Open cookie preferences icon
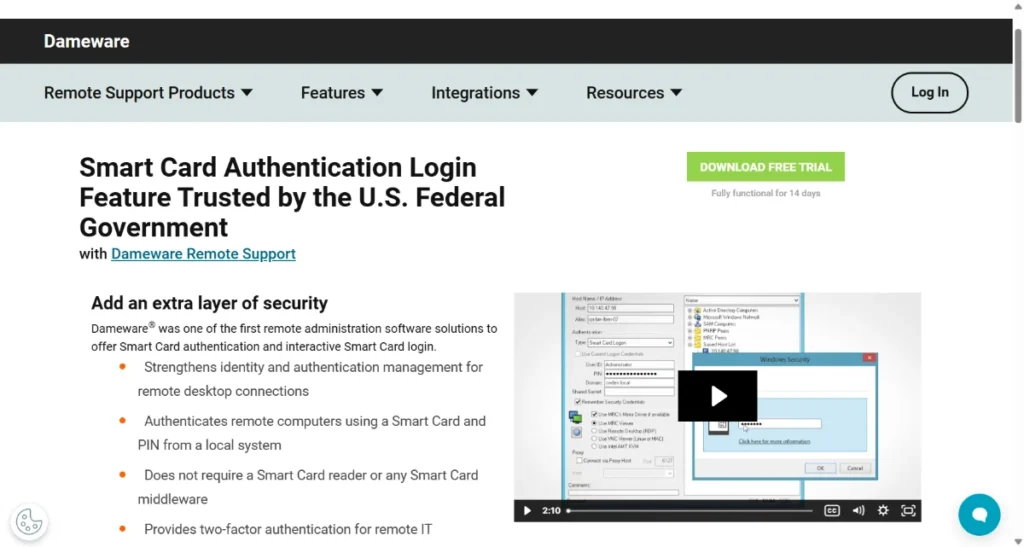Screen dimensions: 1024x547 pos(29,522)
